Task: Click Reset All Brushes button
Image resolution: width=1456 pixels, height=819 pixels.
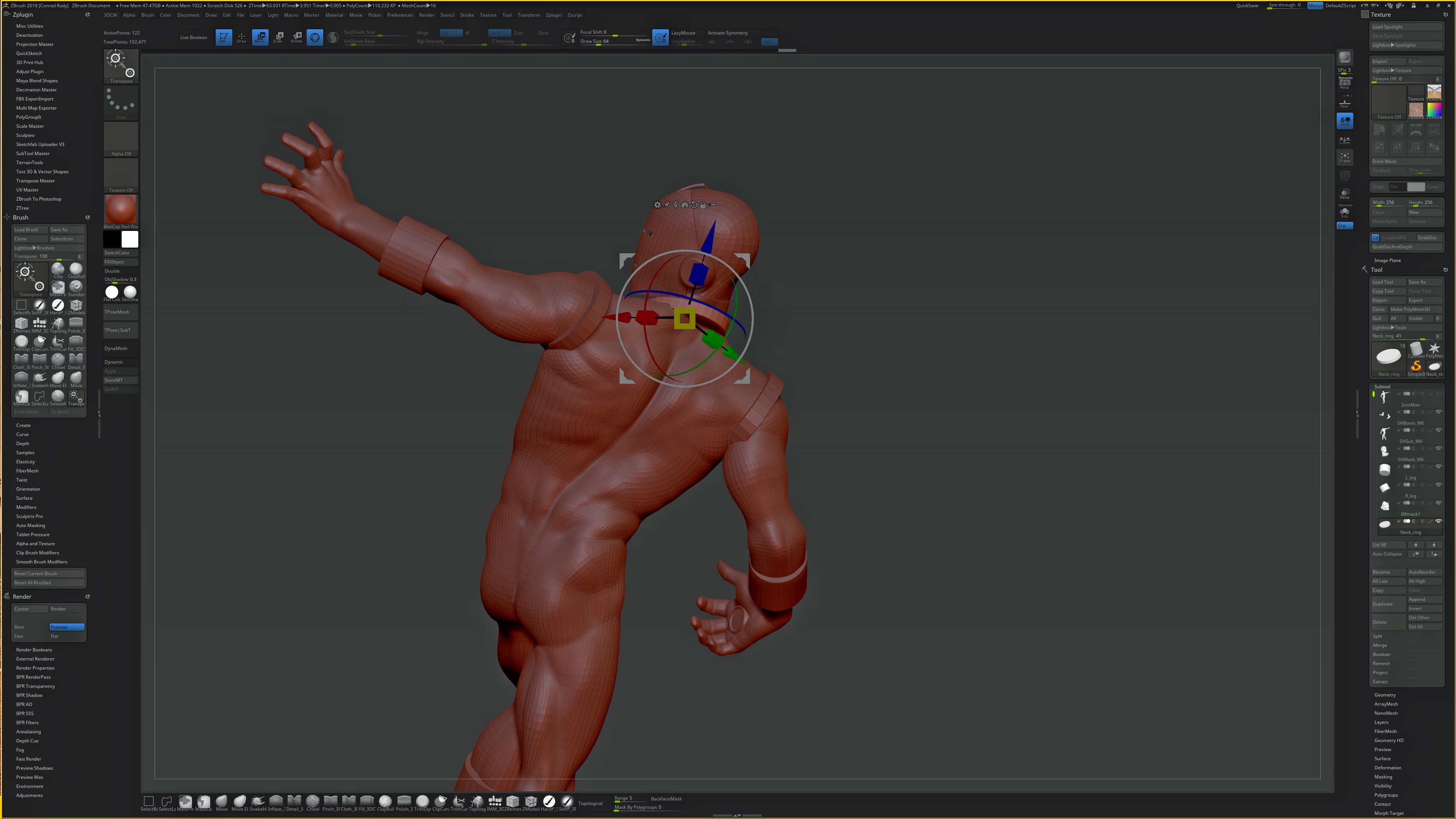Action: 49,583
